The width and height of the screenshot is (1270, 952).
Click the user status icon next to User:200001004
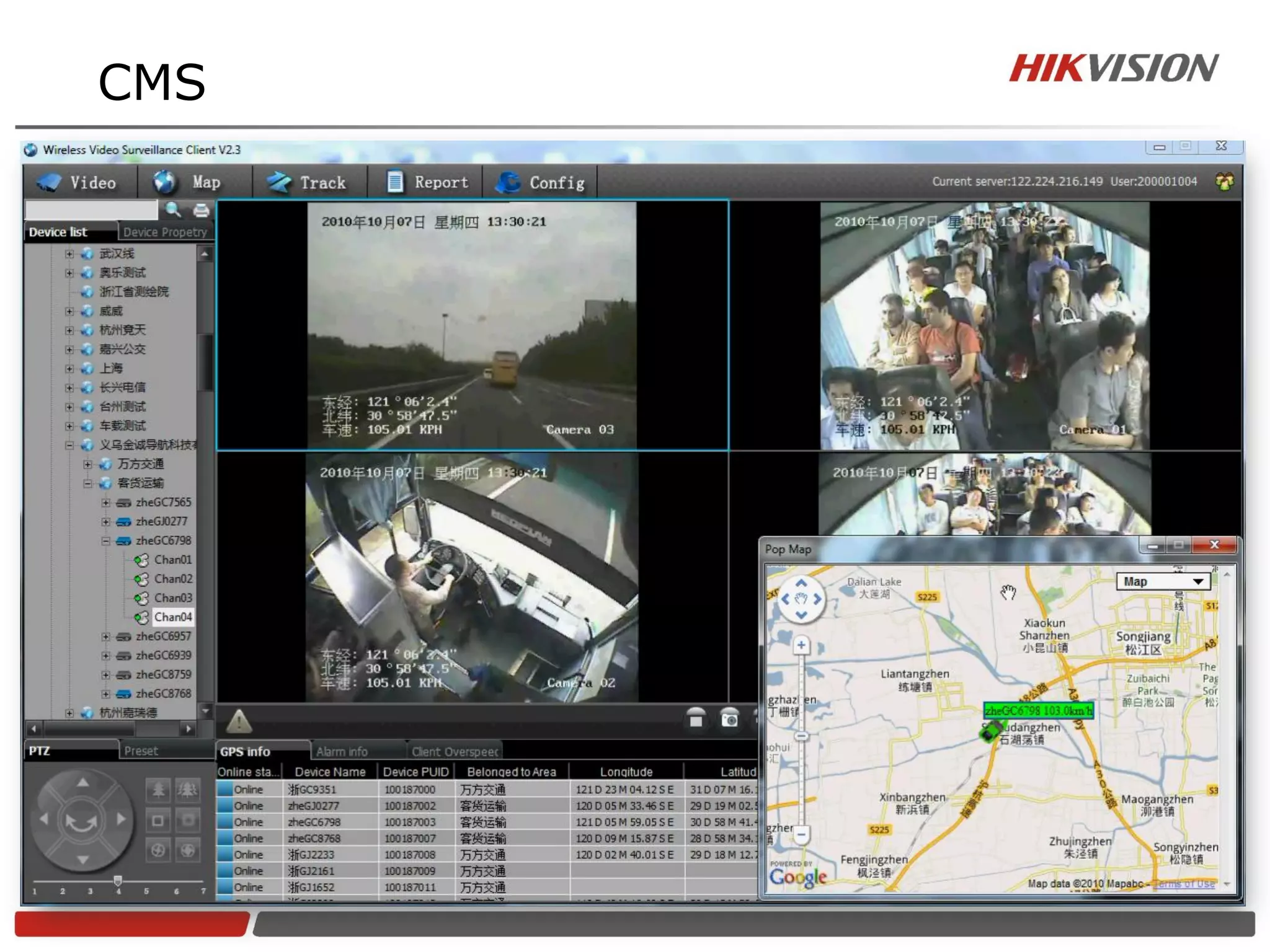point(1224,182)
